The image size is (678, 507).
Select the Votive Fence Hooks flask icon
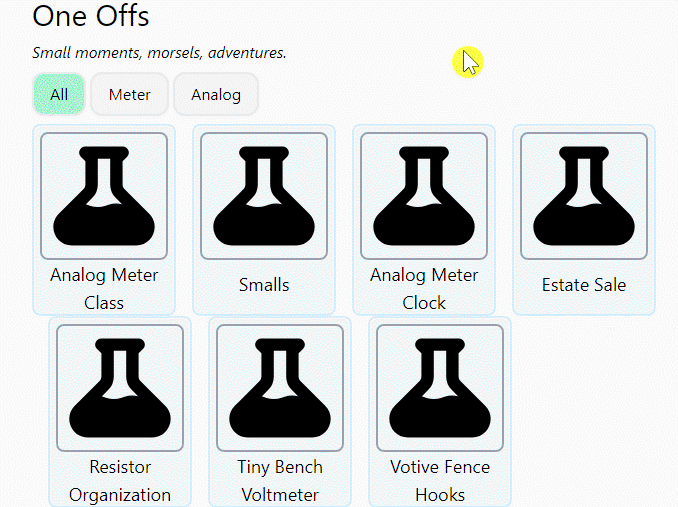pos(440,388)
